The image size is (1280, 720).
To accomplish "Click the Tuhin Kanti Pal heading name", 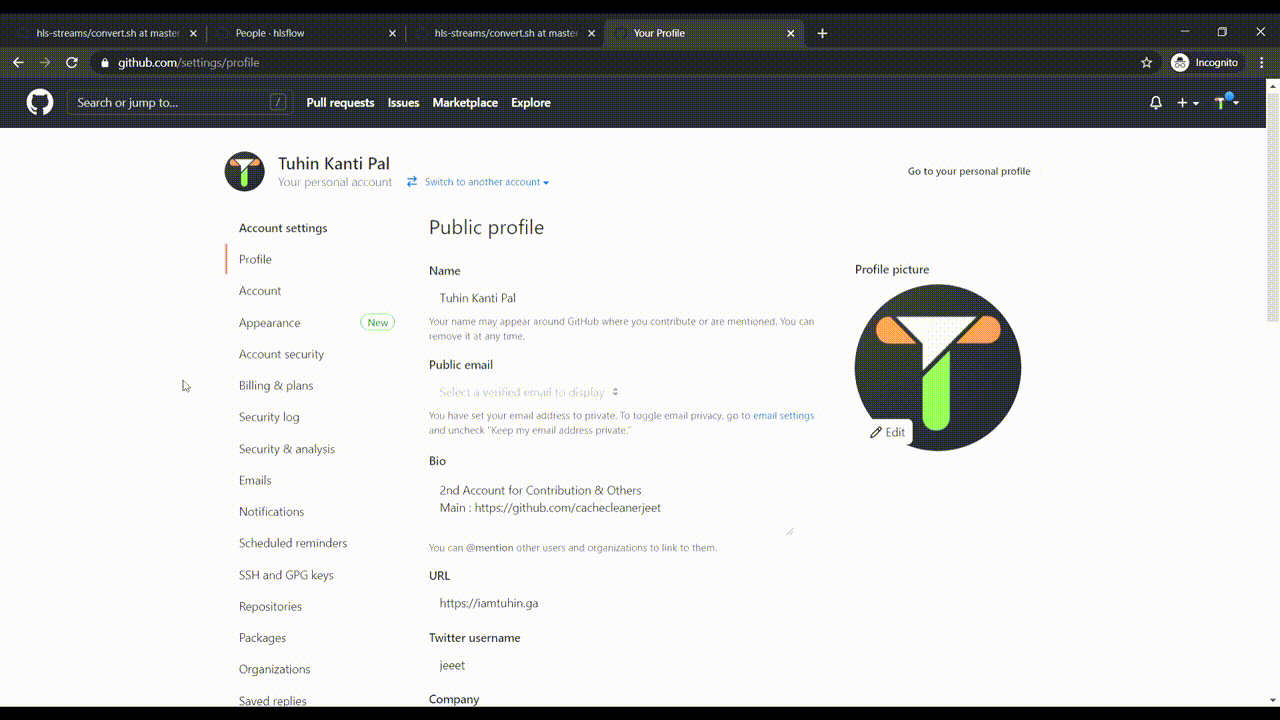I will [x=334, y=164].
